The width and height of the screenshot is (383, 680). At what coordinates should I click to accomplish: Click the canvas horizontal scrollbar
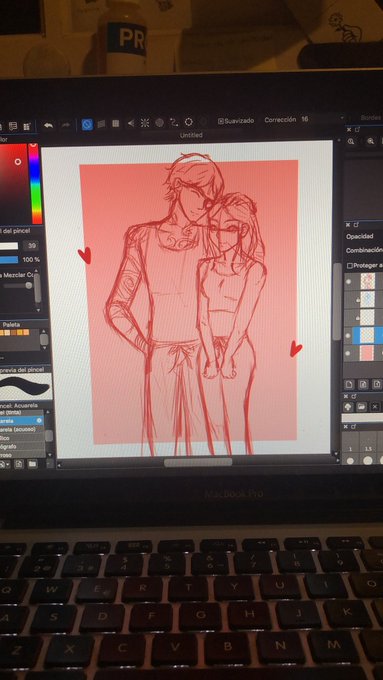tap(198, 462)
